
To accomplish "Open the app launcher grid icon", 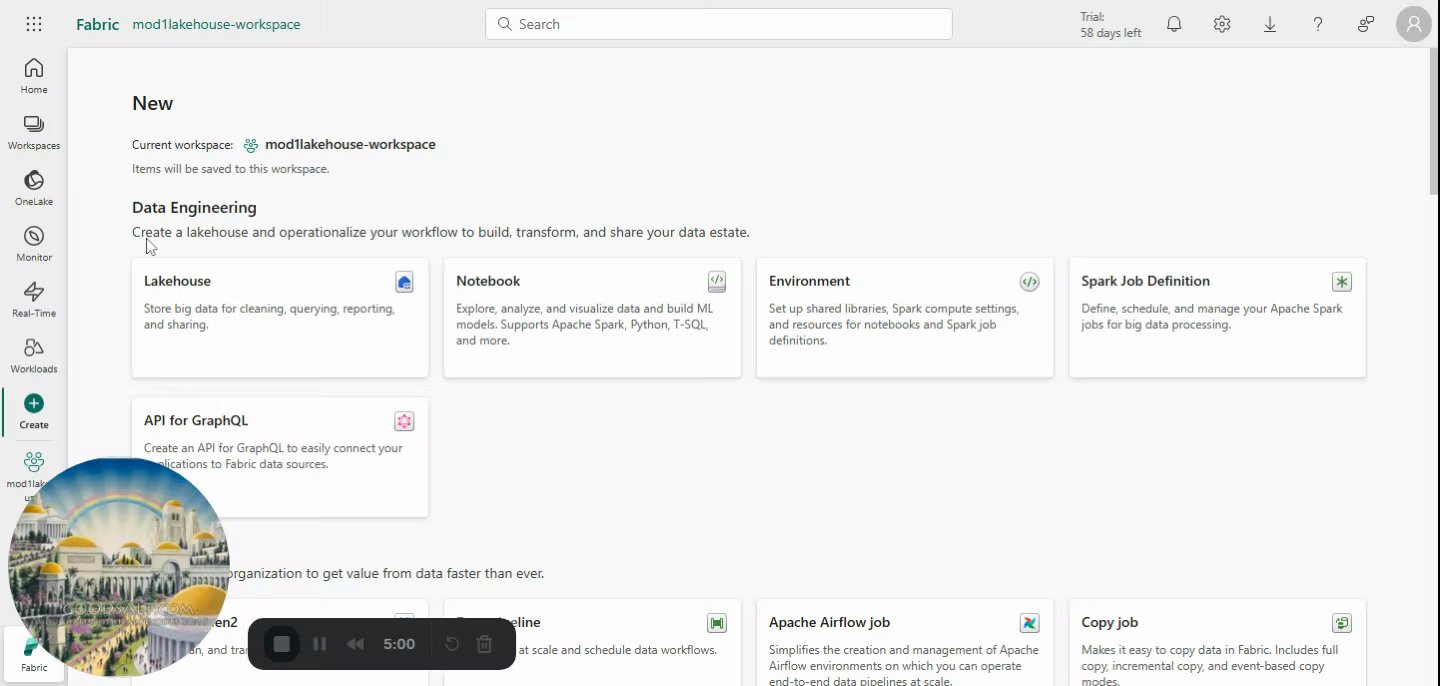I will click(x=33, y=24).
